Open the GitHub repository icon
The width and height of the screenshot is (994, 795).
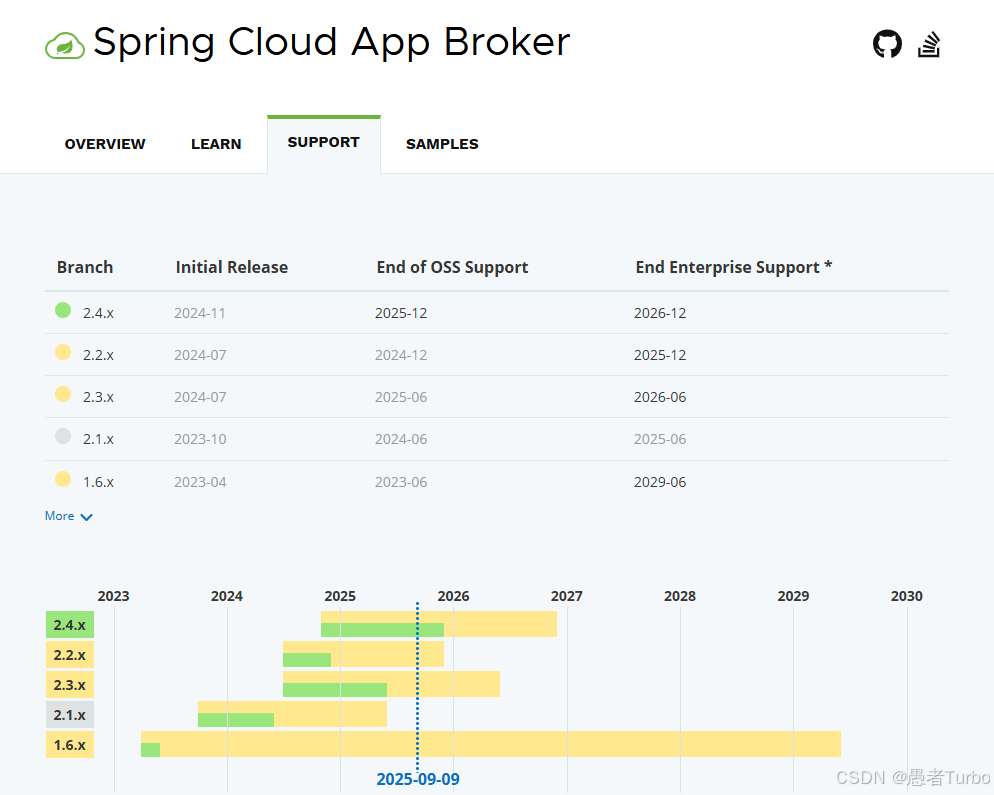tap(887, 44)
